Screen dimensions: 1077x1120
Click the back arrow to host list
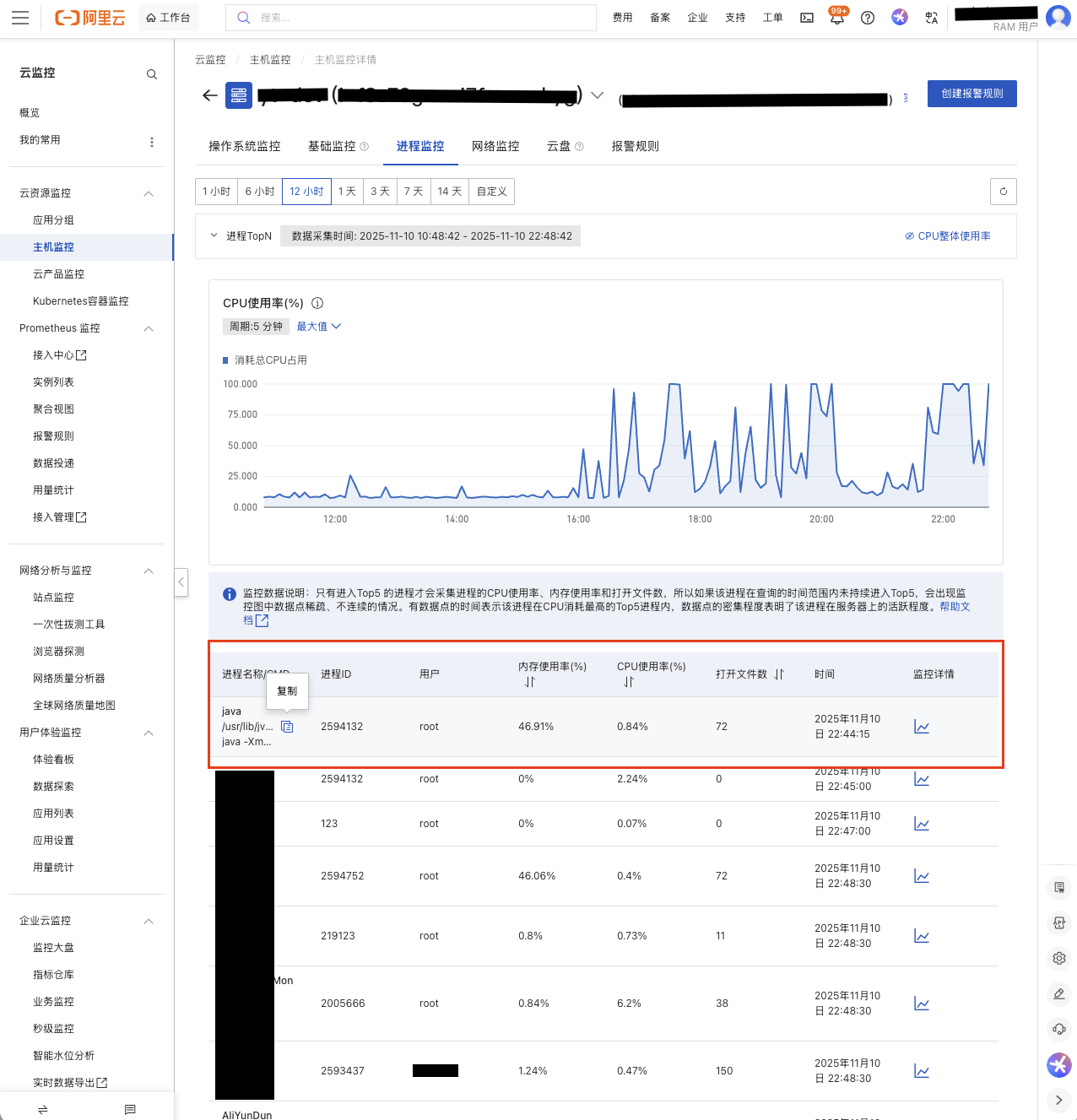[210, 95]
